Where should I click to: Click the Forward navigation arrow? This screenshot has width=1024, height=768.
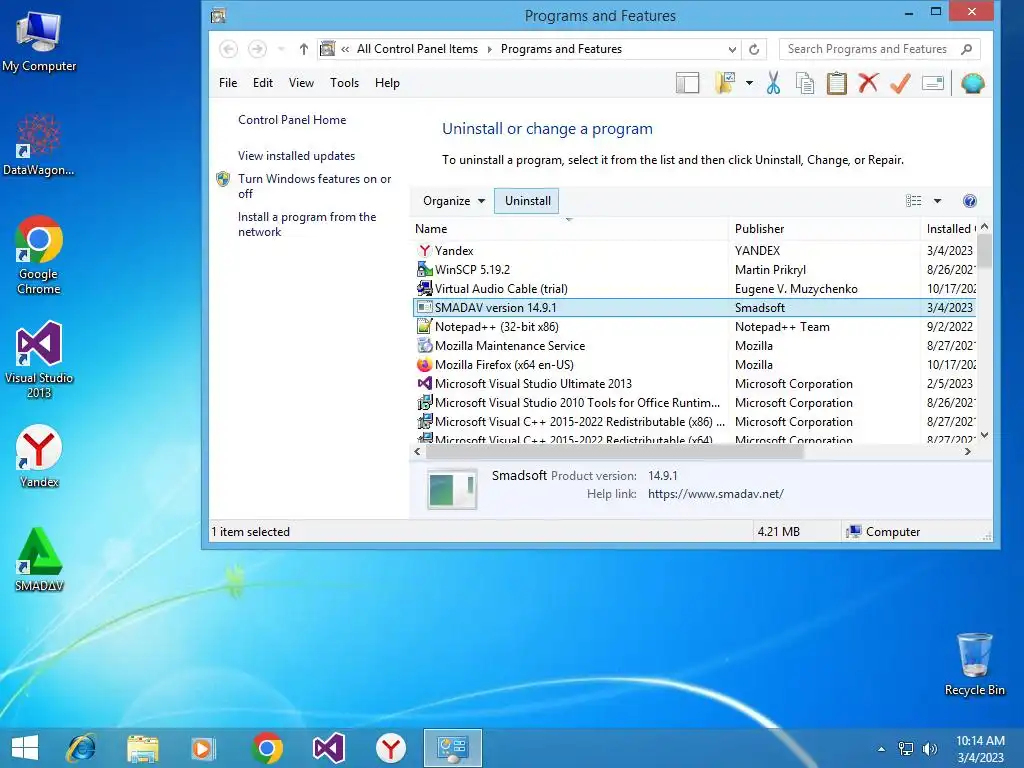pyautogui.click(x=257, y=49)
